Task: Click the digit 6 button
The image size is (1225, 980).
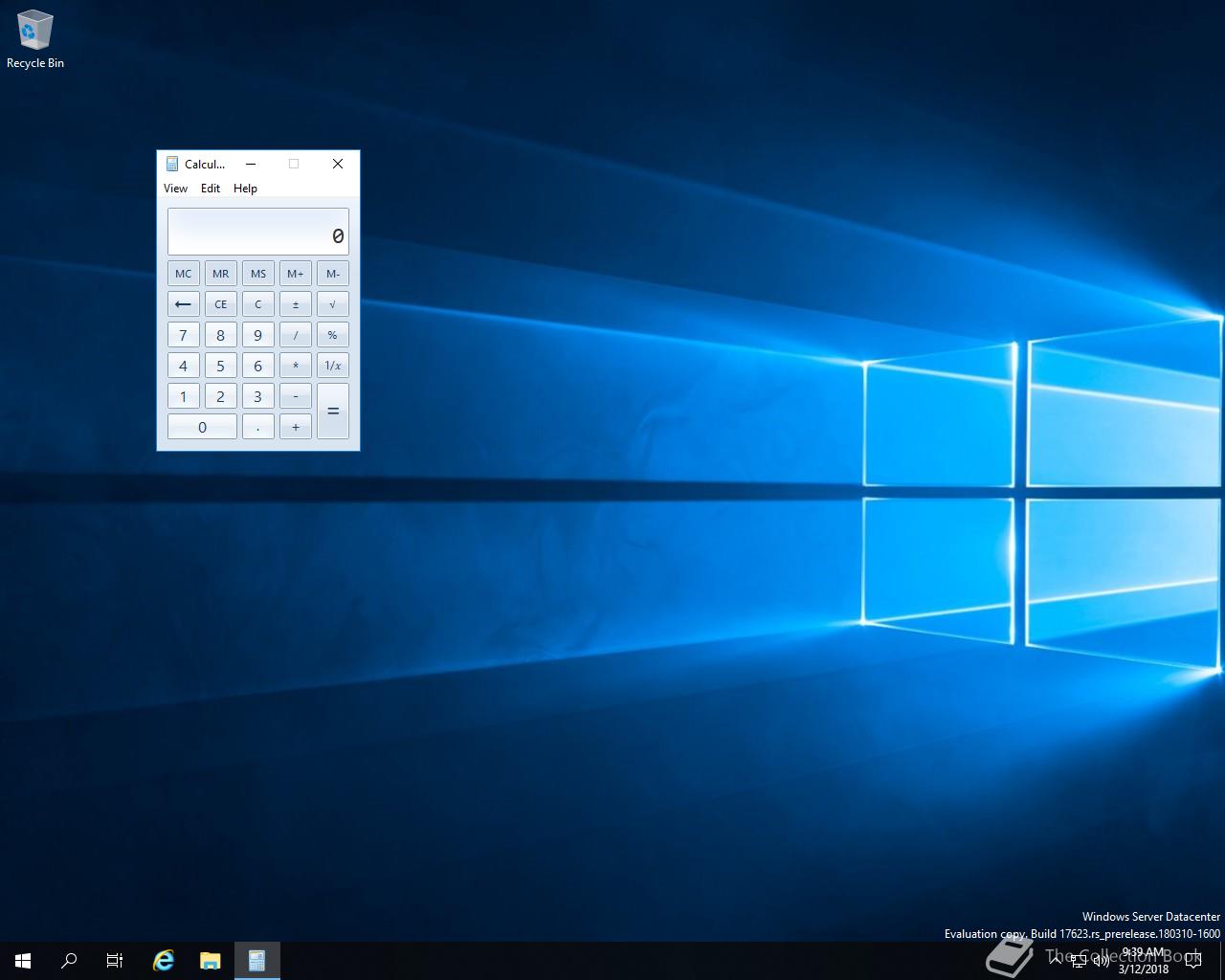Action: pyautogui.click(x=258, y=366)
